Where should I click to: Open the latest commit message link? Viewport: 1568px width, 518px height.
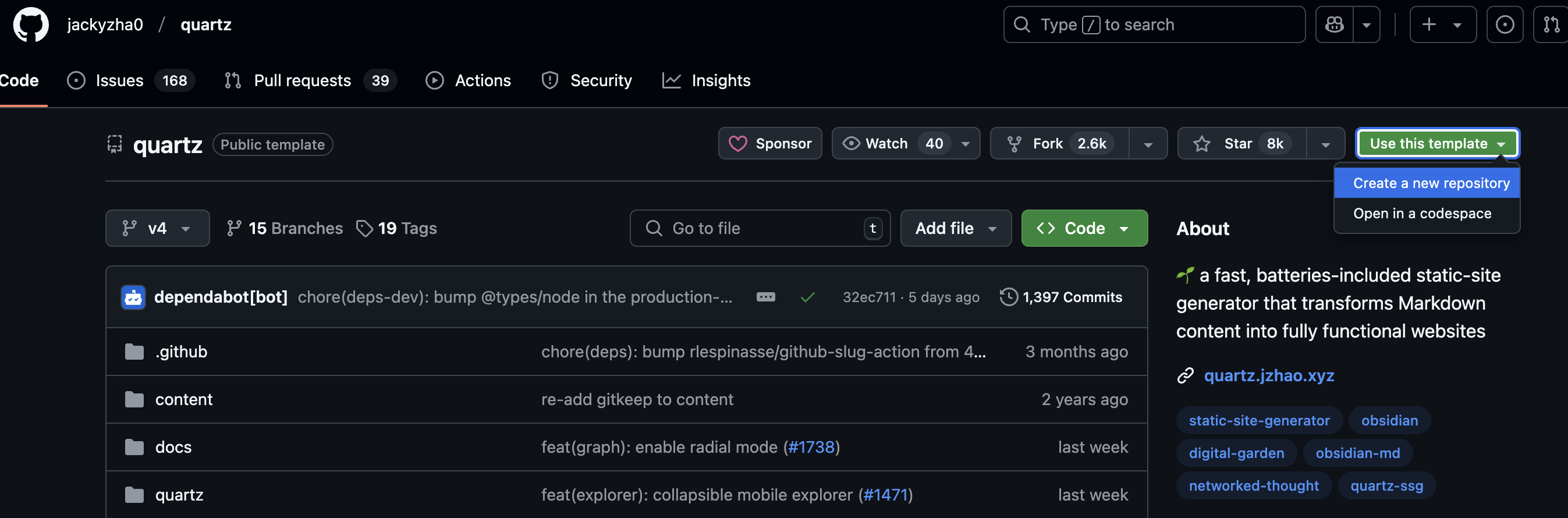click(x=515, y=297)
